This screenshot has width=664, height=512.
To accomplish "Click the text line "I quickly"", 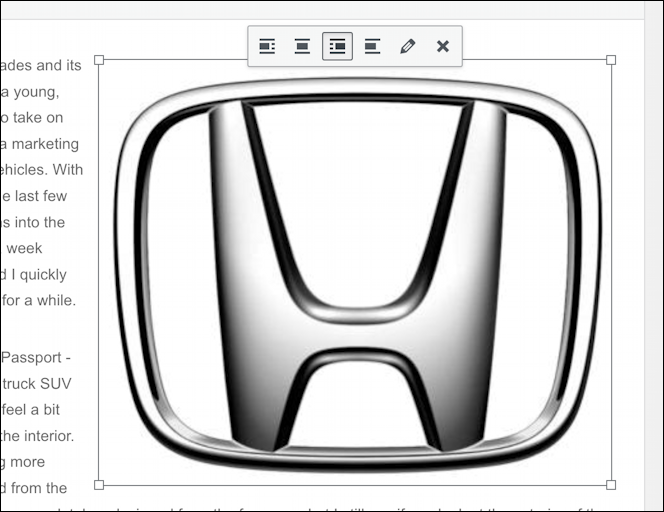I will (x=39, y=274).
